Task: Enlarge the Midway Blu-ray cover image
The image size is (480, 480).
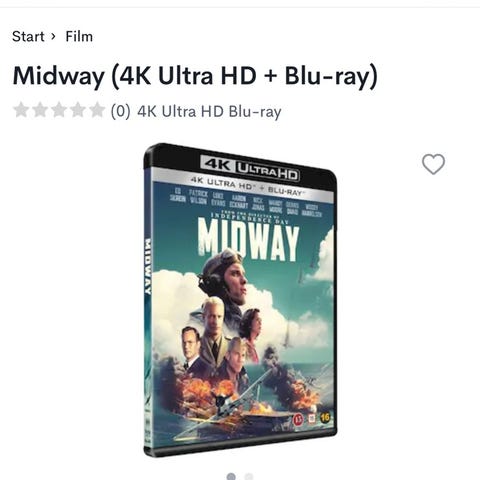Action: [240, 300]
